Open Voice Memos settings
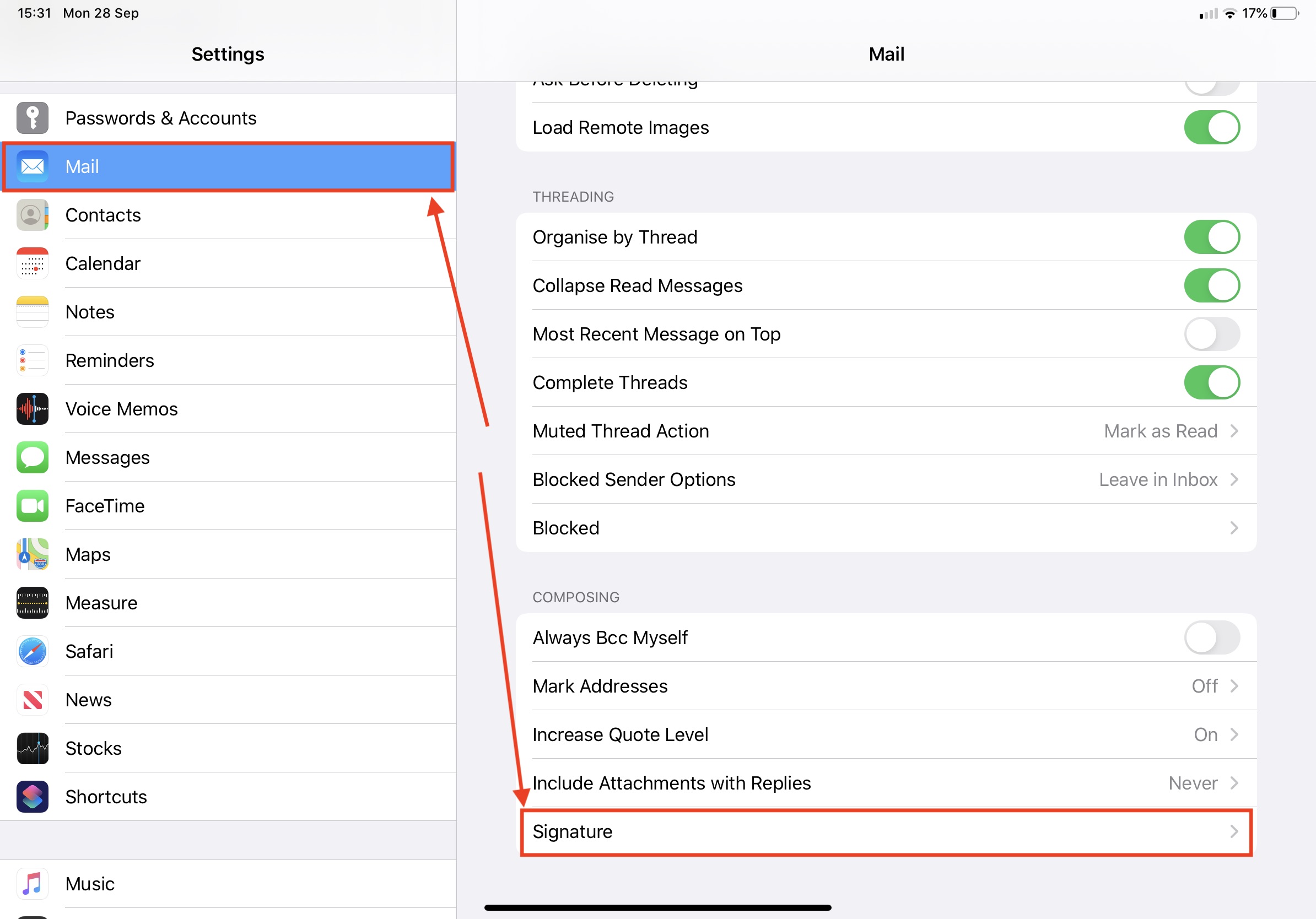This screenshot has width=1316, height=919. 228,409
